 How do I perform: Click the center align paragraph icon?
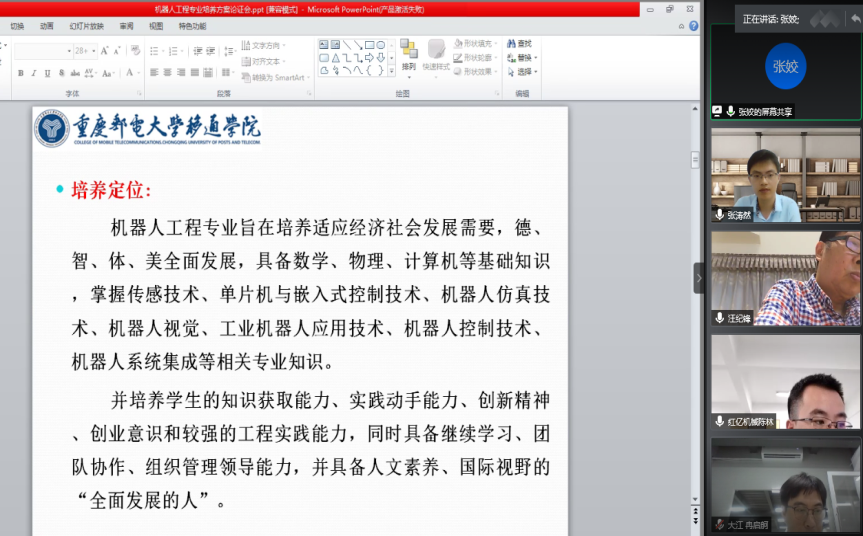[168, 73]
